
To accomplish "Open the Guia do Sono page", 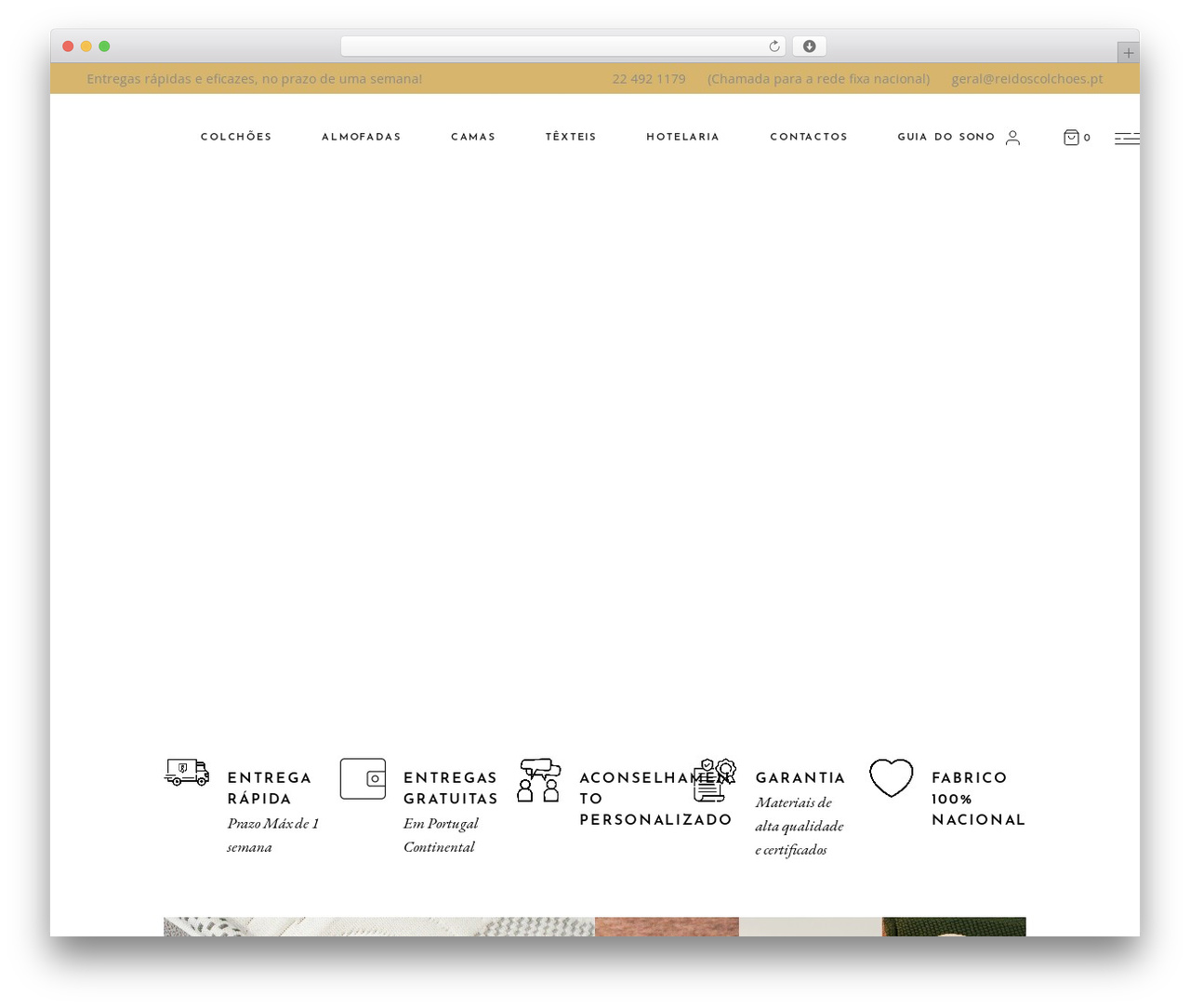I will 946,137.
